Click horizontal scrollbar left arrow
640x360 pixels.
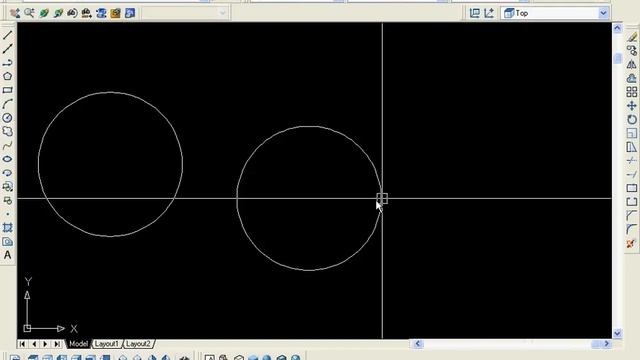pyautogui.click(x=418, y=344)
